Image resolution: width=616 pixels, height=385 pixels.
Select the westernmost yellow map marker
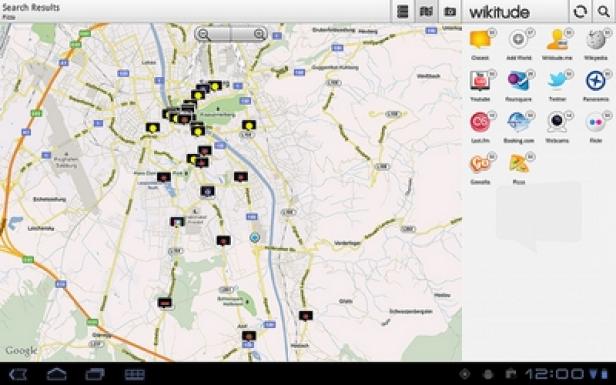pyautogui.click(x=152, y=128)
